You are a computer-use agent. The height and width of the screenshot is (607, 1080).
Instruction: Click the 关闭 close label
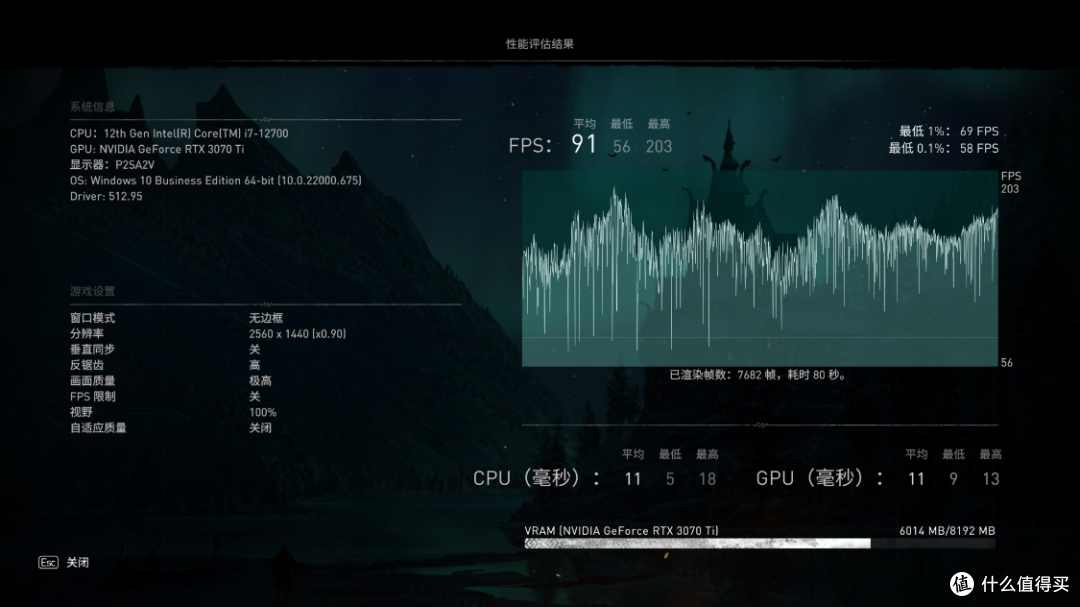(x=78, y=563)
